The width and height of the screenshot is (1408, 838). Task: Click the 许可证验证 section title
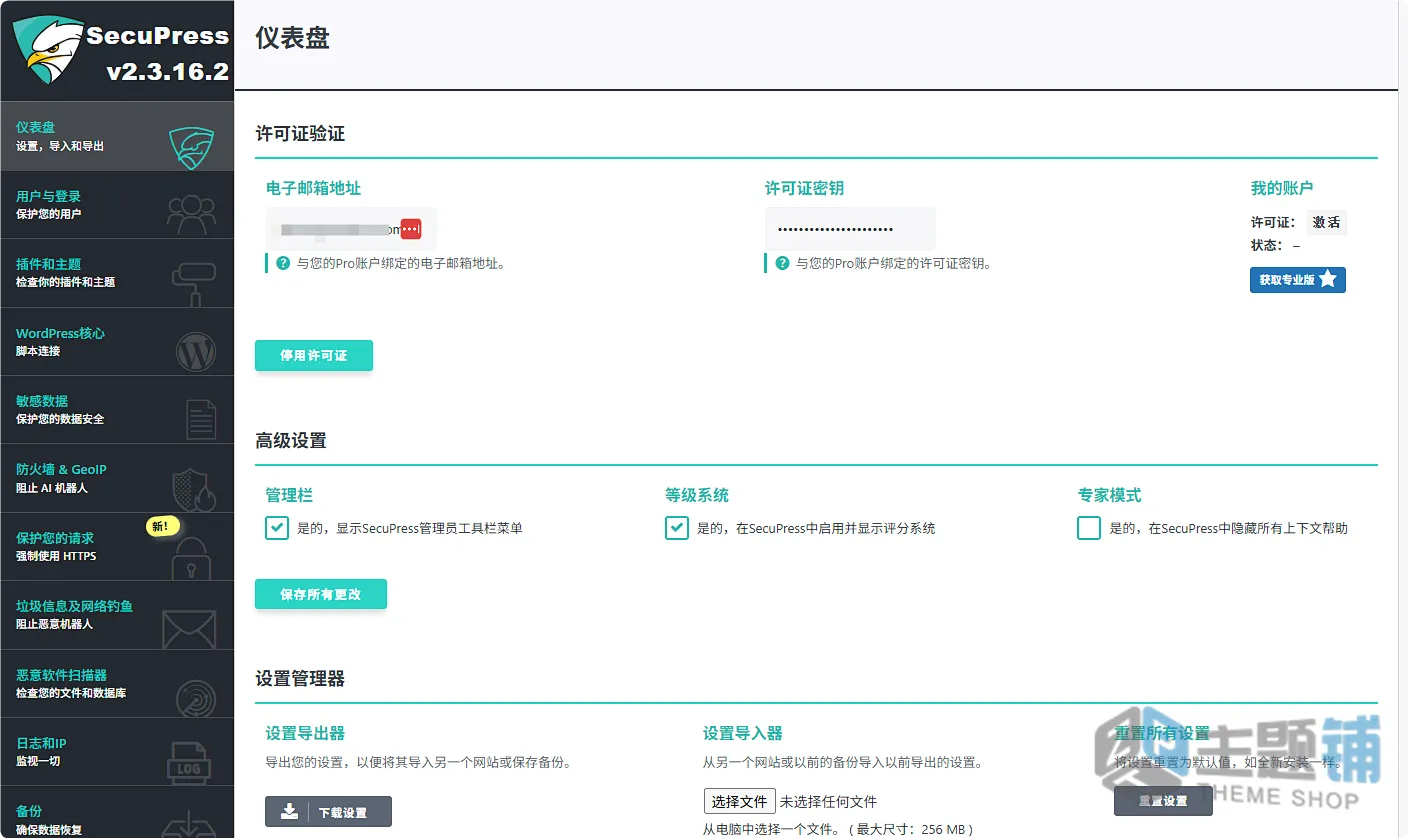(300, 134)
